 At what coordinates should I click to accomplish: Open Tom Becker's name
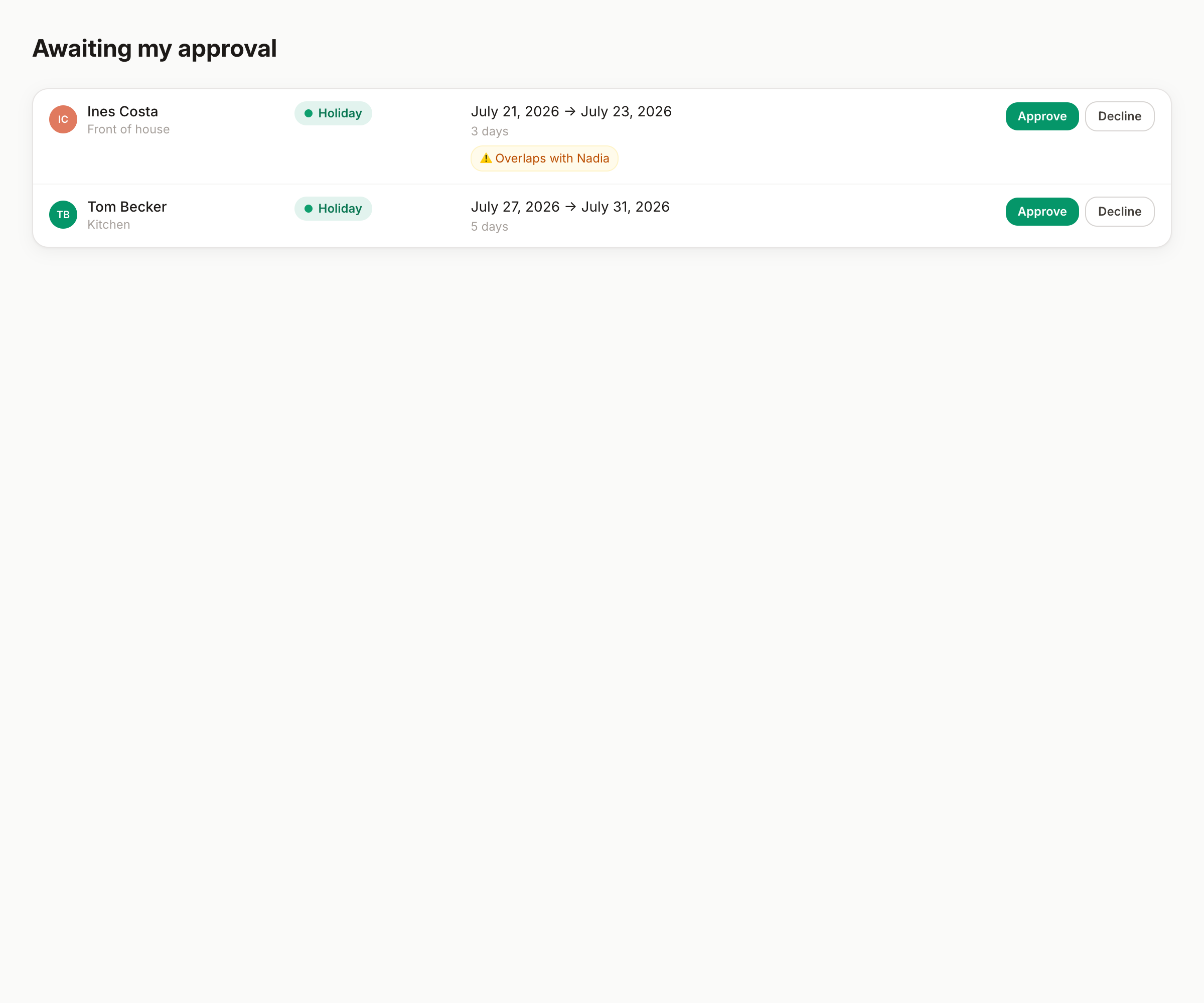coord(127,206)
